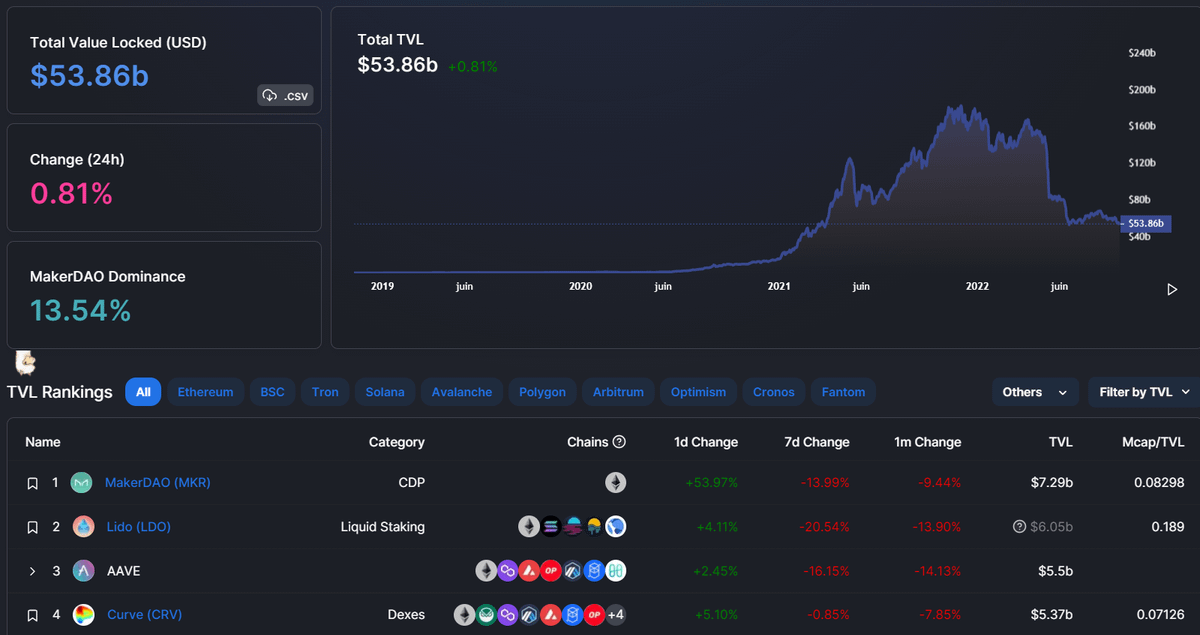
Task: Click the +4 chains badge in Curve row
Action: pyautogui.click(x=616, y=615)
